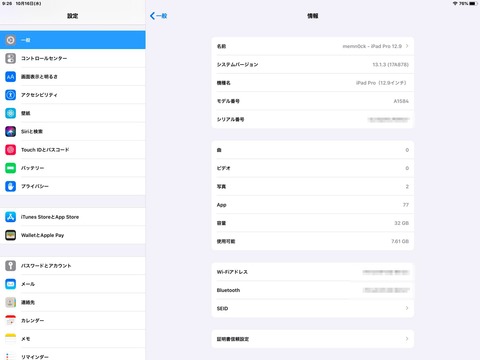Select the システムバージョン label
This screenshot has width=480, height=360.
[x=237, y=64]
